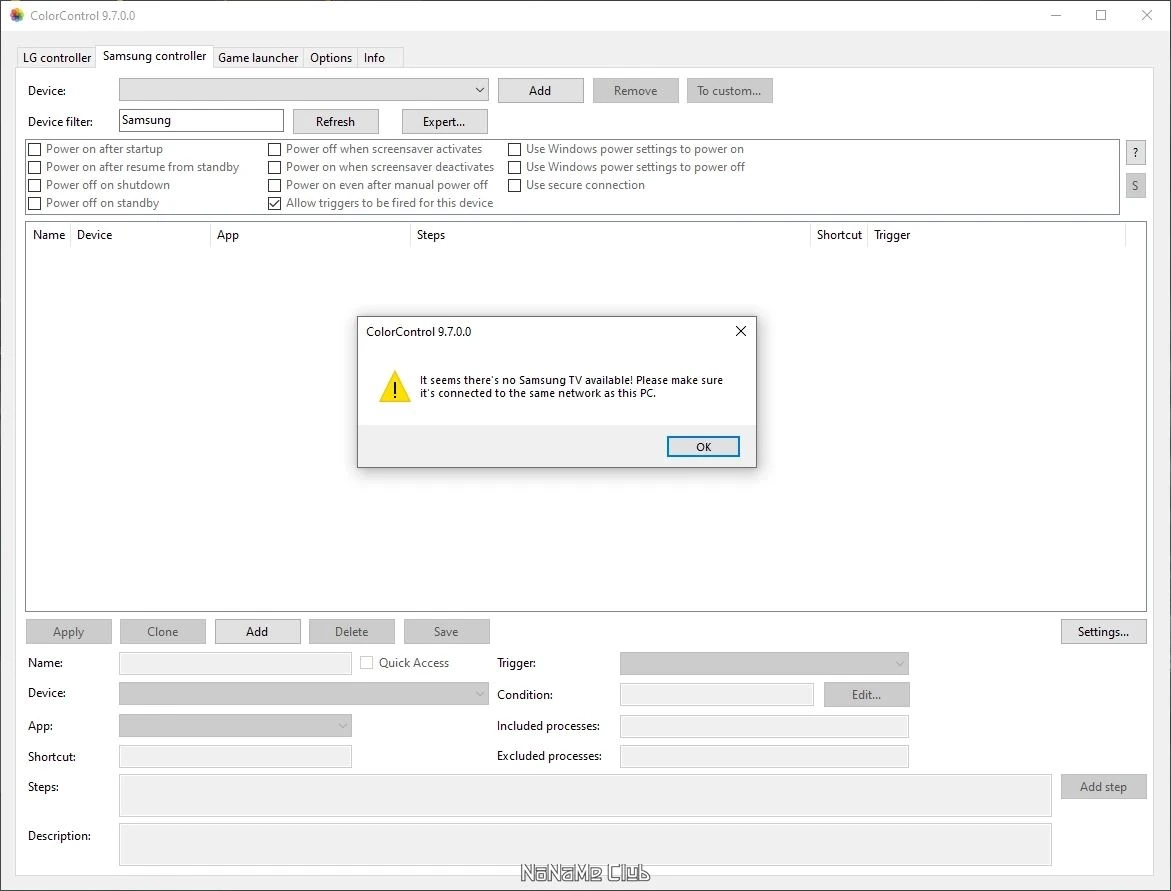Expand the lower Device dropdown
1171x891 pixels.
tap(303, 693)
